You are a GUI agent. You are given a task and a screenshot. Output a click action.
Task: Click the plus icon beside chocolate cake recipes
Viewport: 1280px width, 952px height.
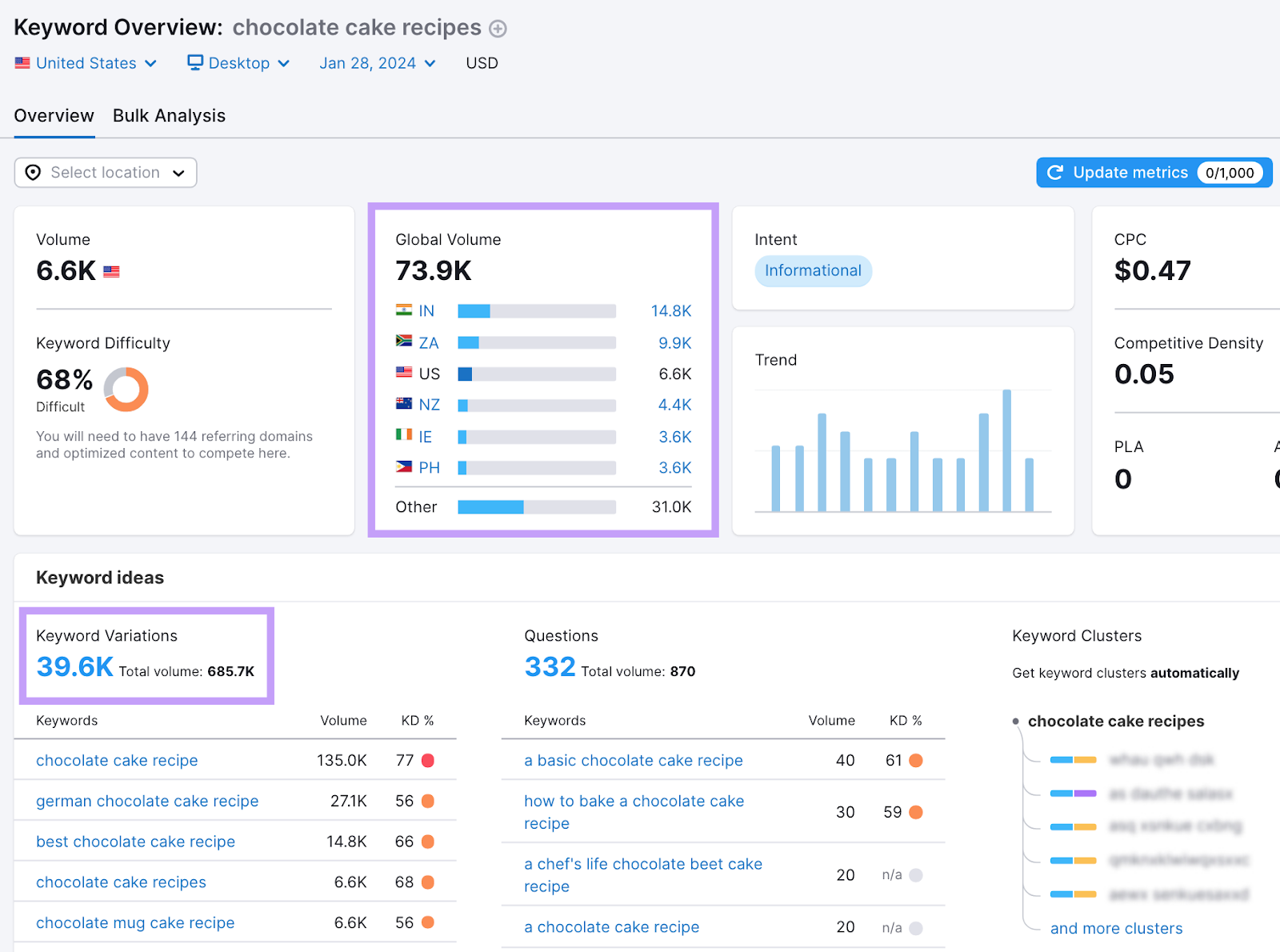click(498, 28)
